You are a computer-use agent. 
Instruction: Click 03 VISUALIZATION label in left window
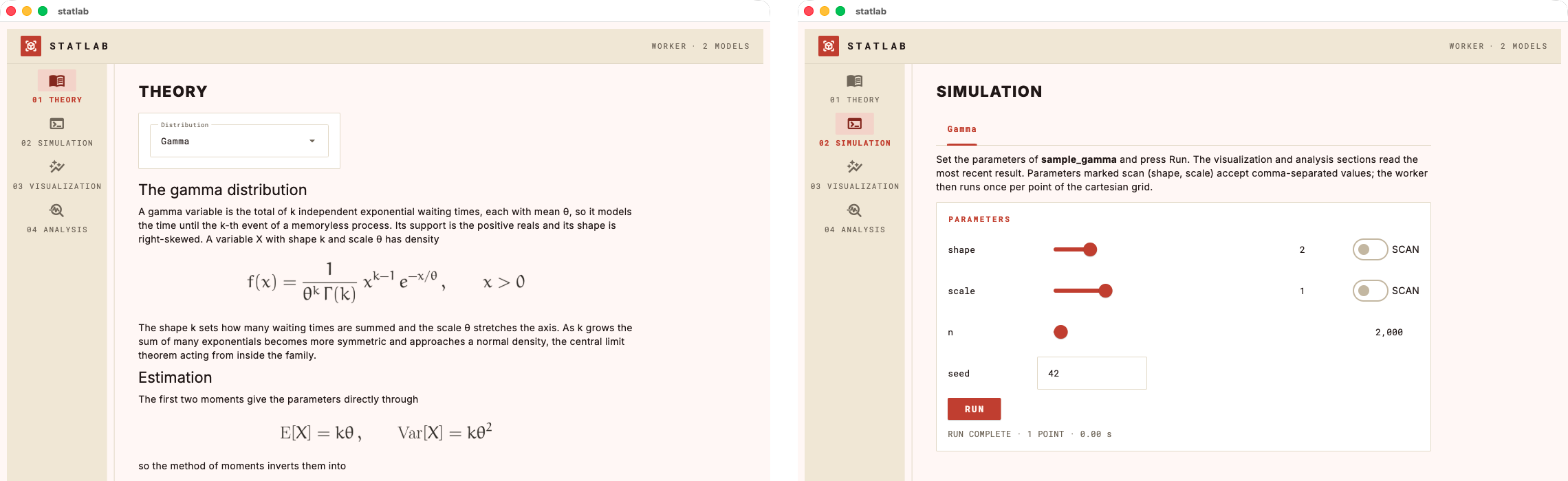point(57,186)
